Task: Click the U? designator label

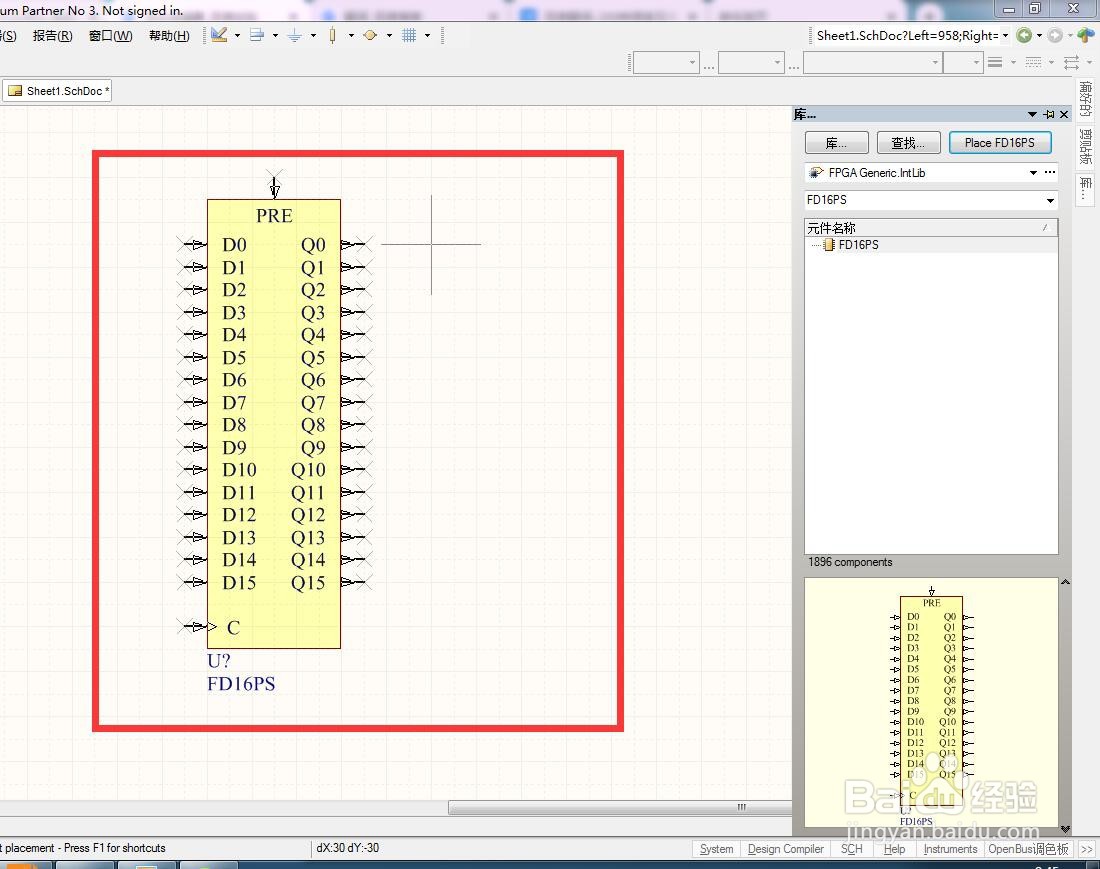Action: point(219,661)
